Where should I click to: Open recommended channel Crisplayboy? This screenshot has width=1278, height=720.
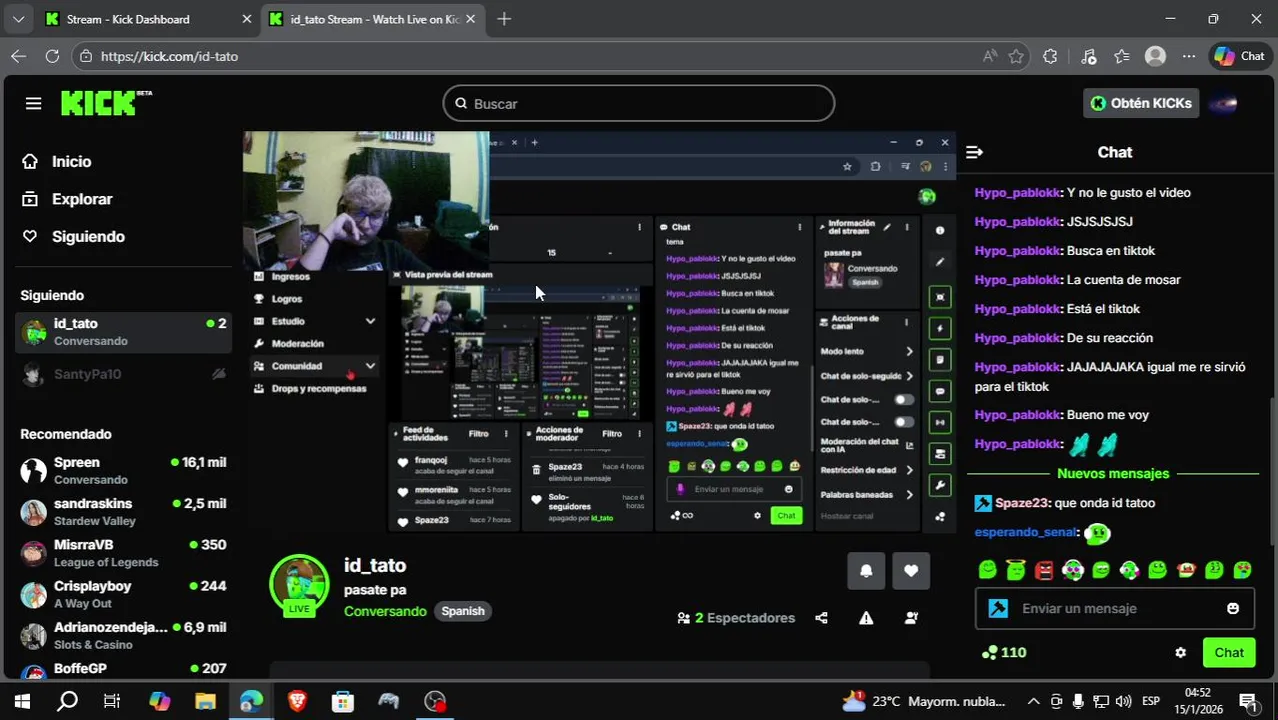pyautogui.click(x=124, y=594)
